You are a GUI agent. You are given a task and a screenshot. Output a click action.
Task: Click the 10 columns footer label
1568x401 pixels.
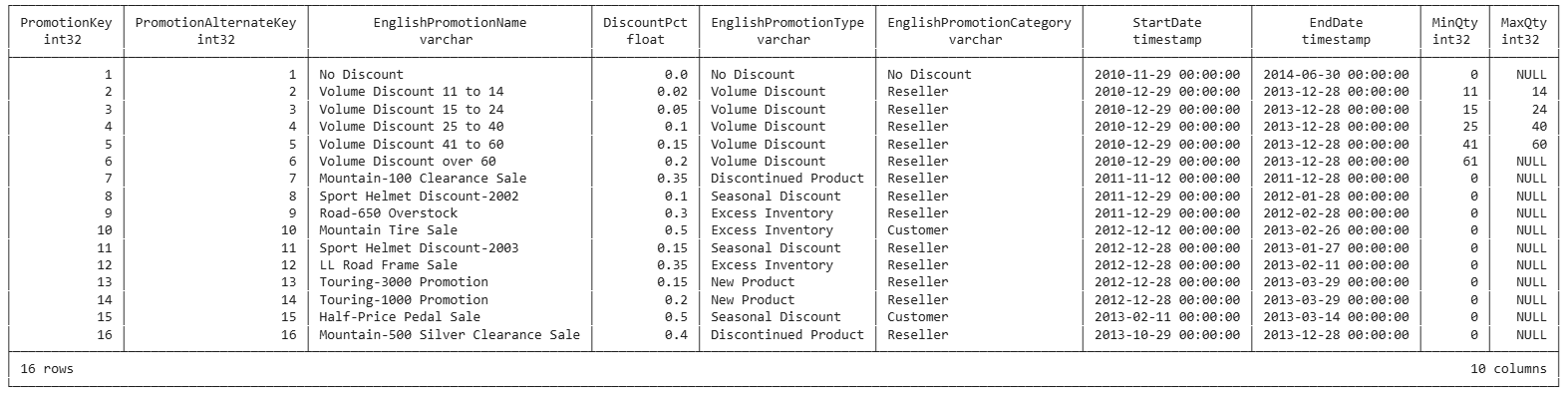pos(1508,369)
